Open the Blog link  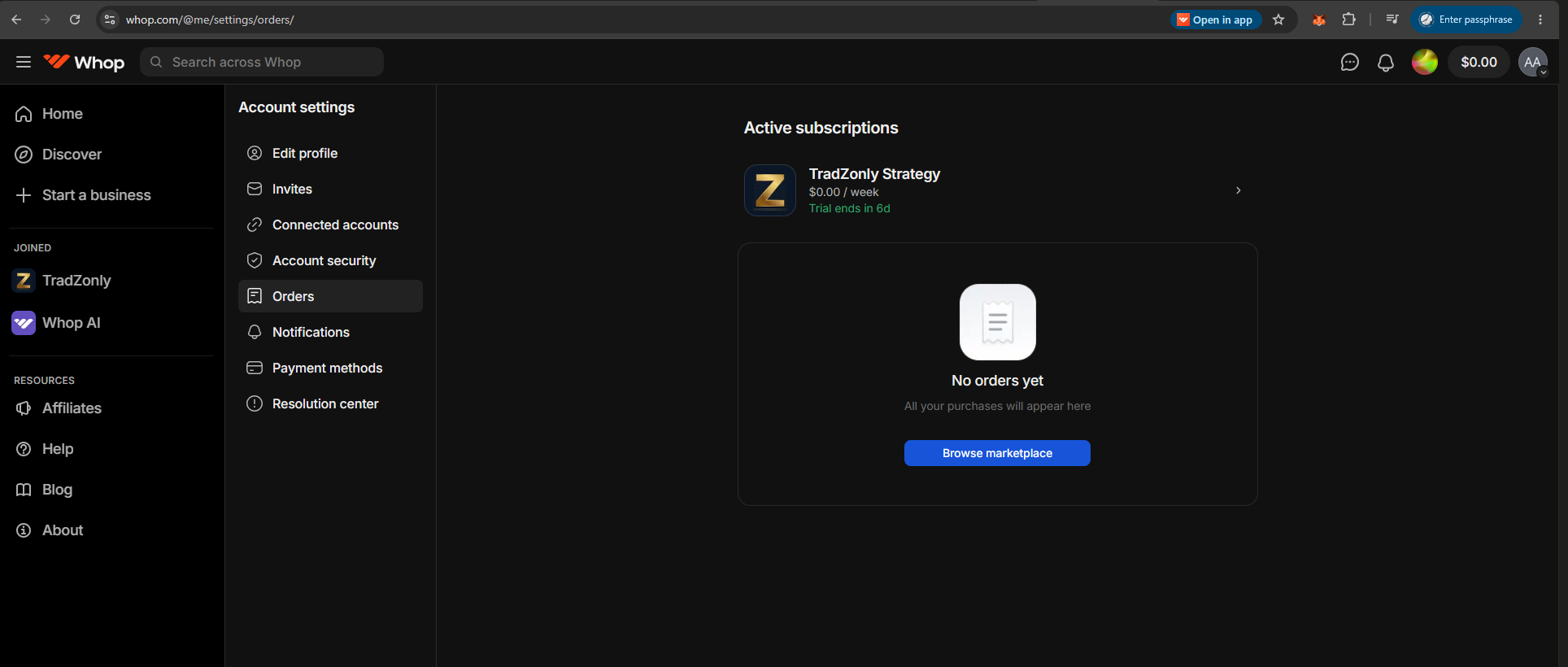(57, 490)
